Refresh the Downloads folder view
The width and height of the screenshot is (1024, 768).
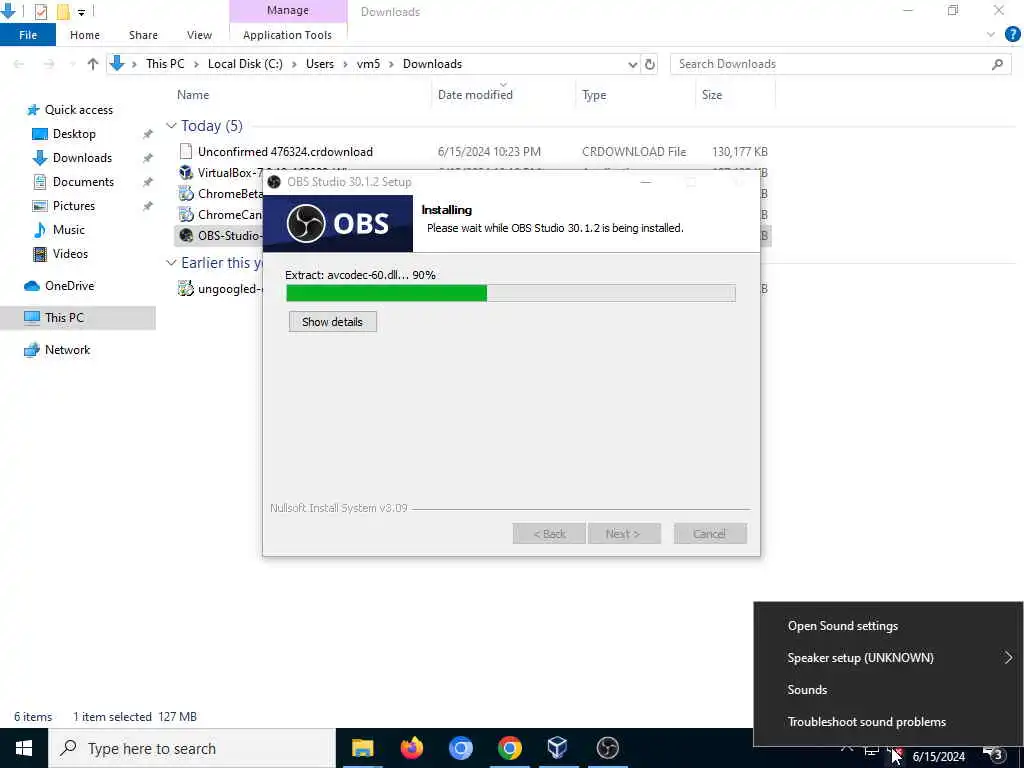[x=650, y=64]
